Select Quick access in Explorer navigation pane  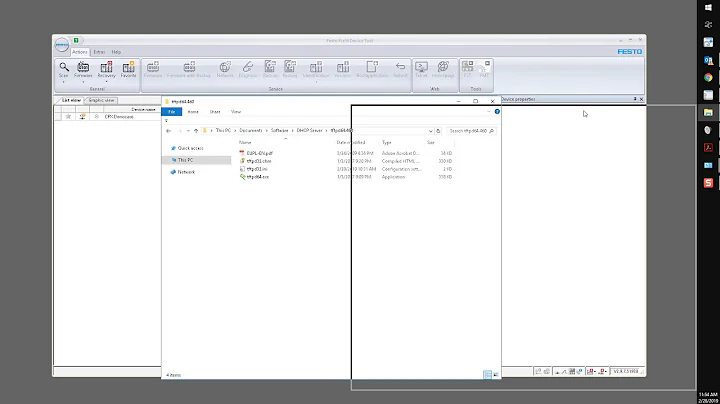click(x=191, y=148)
